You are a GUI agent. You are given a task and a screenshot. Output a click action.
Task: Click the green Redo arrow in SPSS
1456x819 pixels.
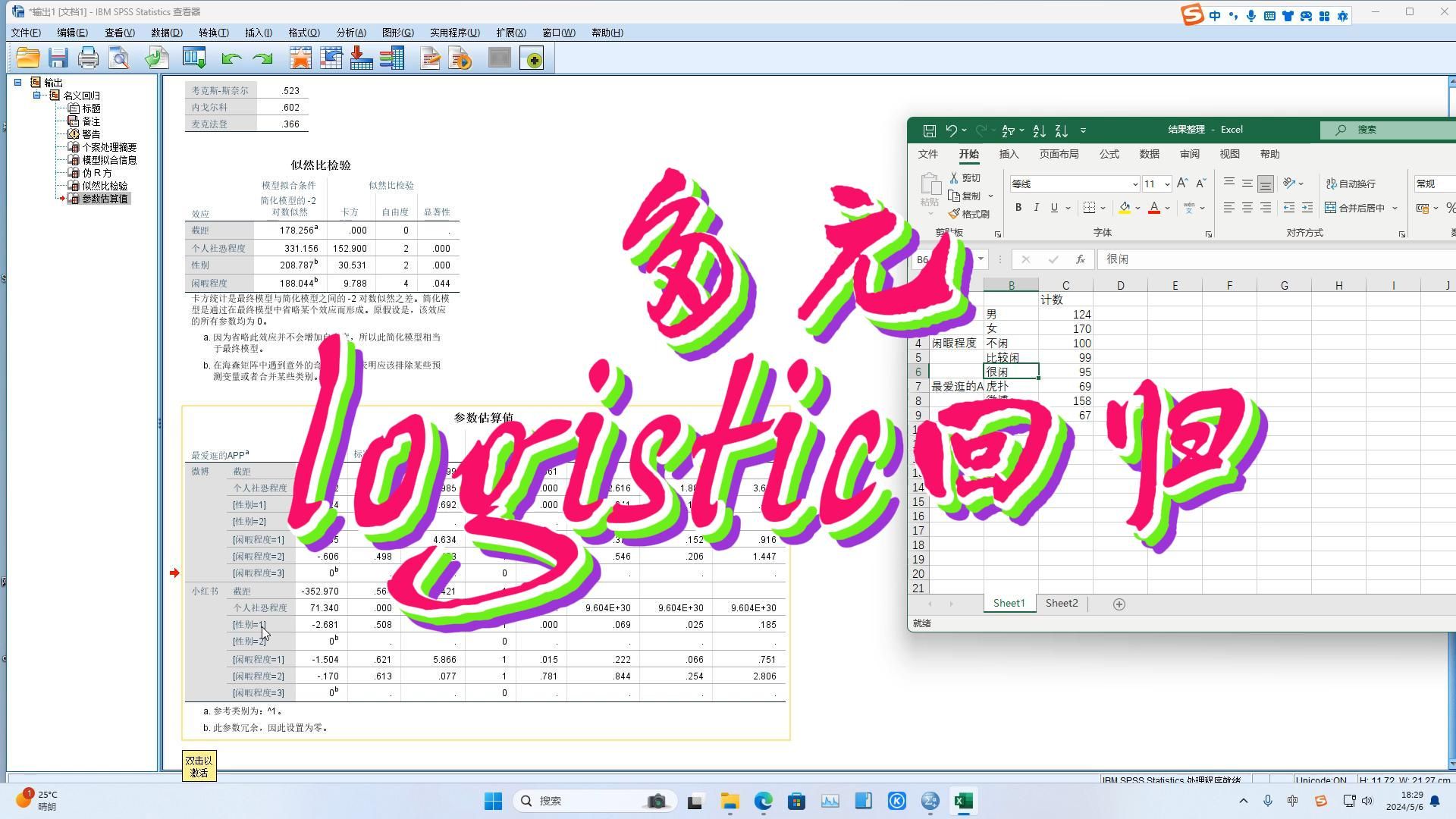coord(262,58)
